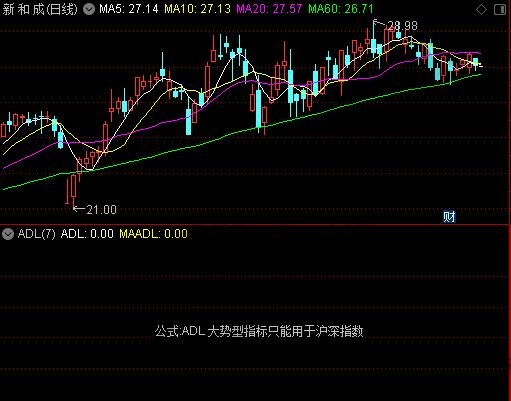Screen dimensions: 511x401
Task: Click the purple MA20: 27.57 label
Action: pyautogui.click(x=269, y=9)
